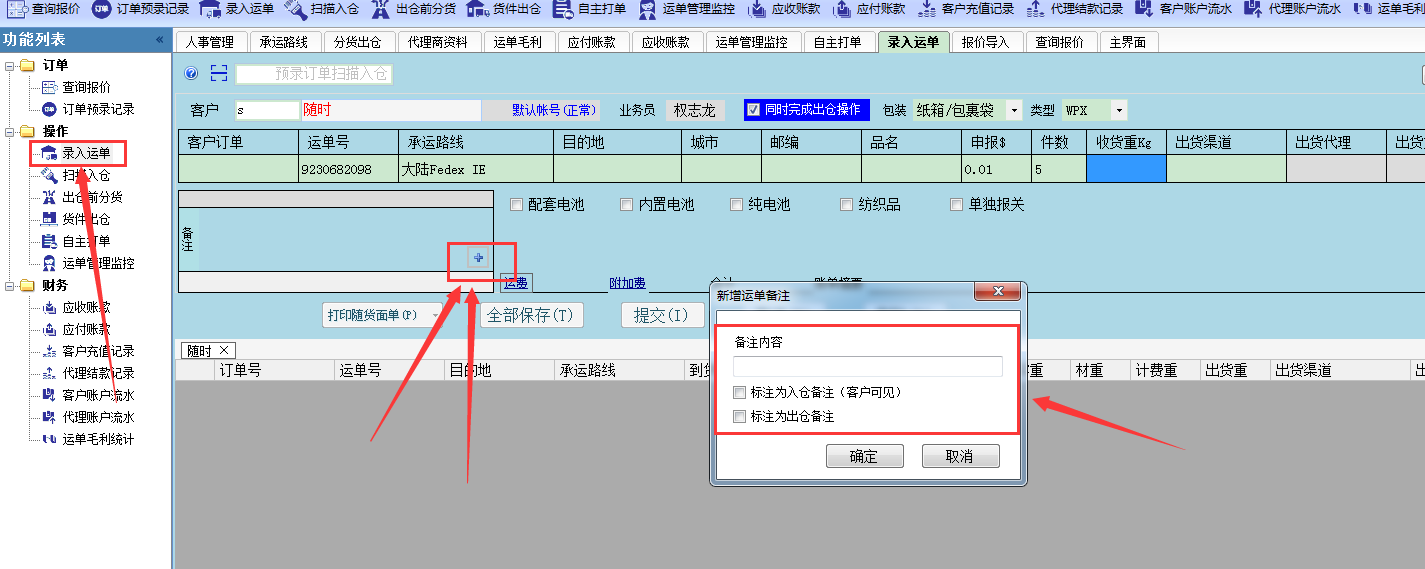Enable the 配套电池 checkbox
1425x569 pixels.
click(516, 205)
